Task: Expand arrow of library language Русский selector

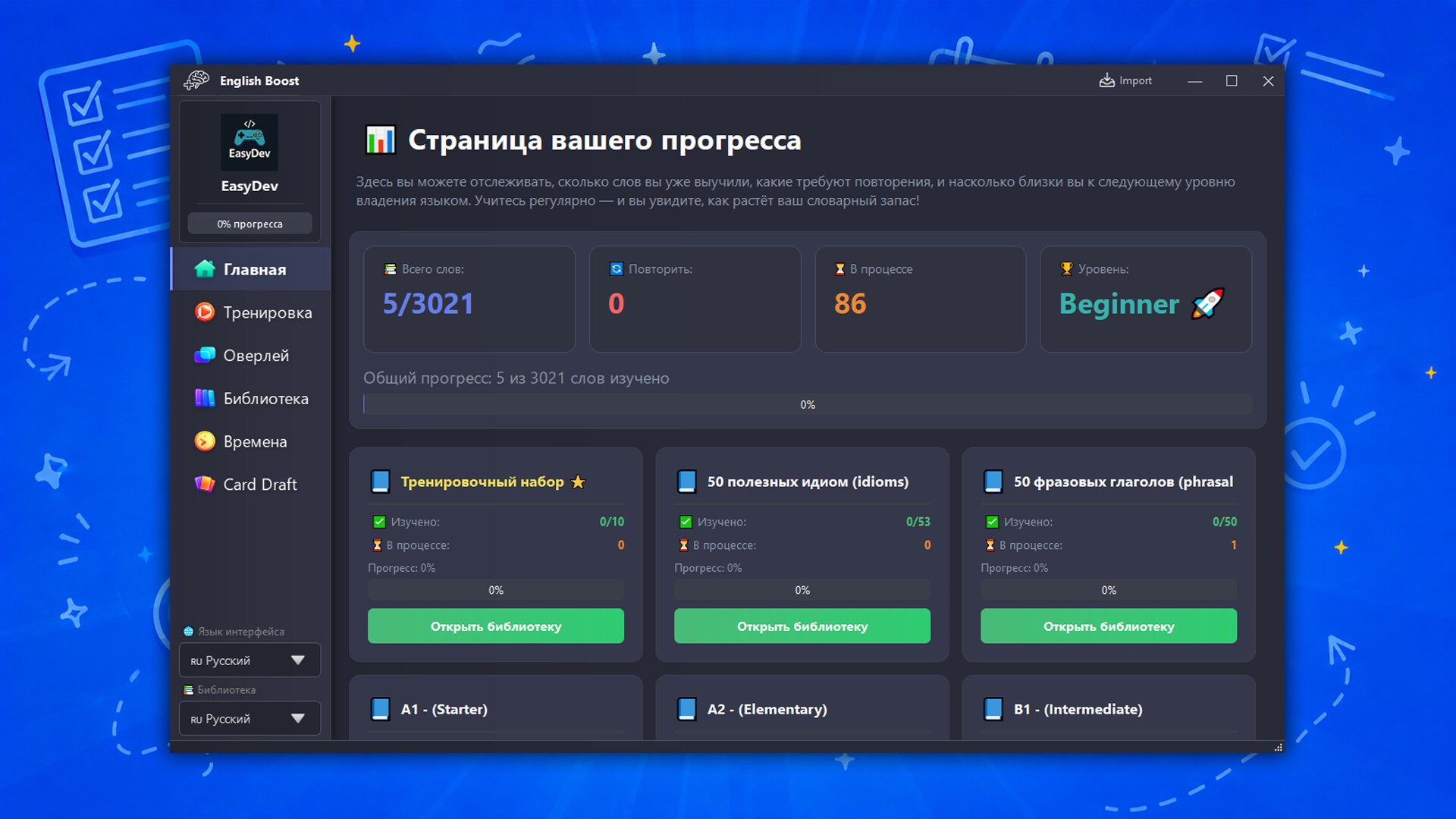Action: click(298, 719)
